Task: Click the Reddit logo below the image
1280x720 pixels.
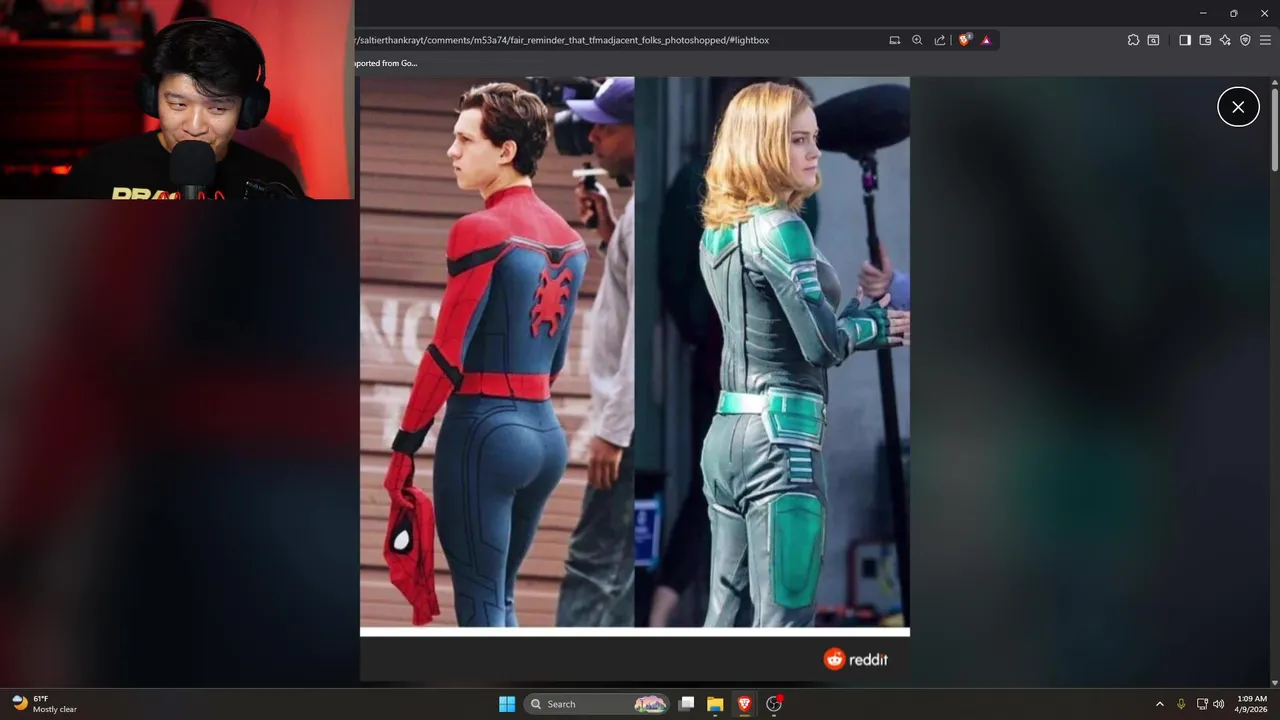Action: click(x=855, y=659)
